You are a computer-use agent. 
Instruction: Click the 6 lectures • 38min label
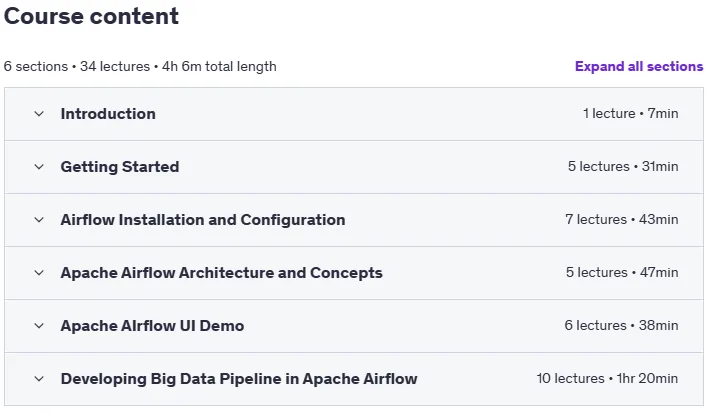[621, 325]
